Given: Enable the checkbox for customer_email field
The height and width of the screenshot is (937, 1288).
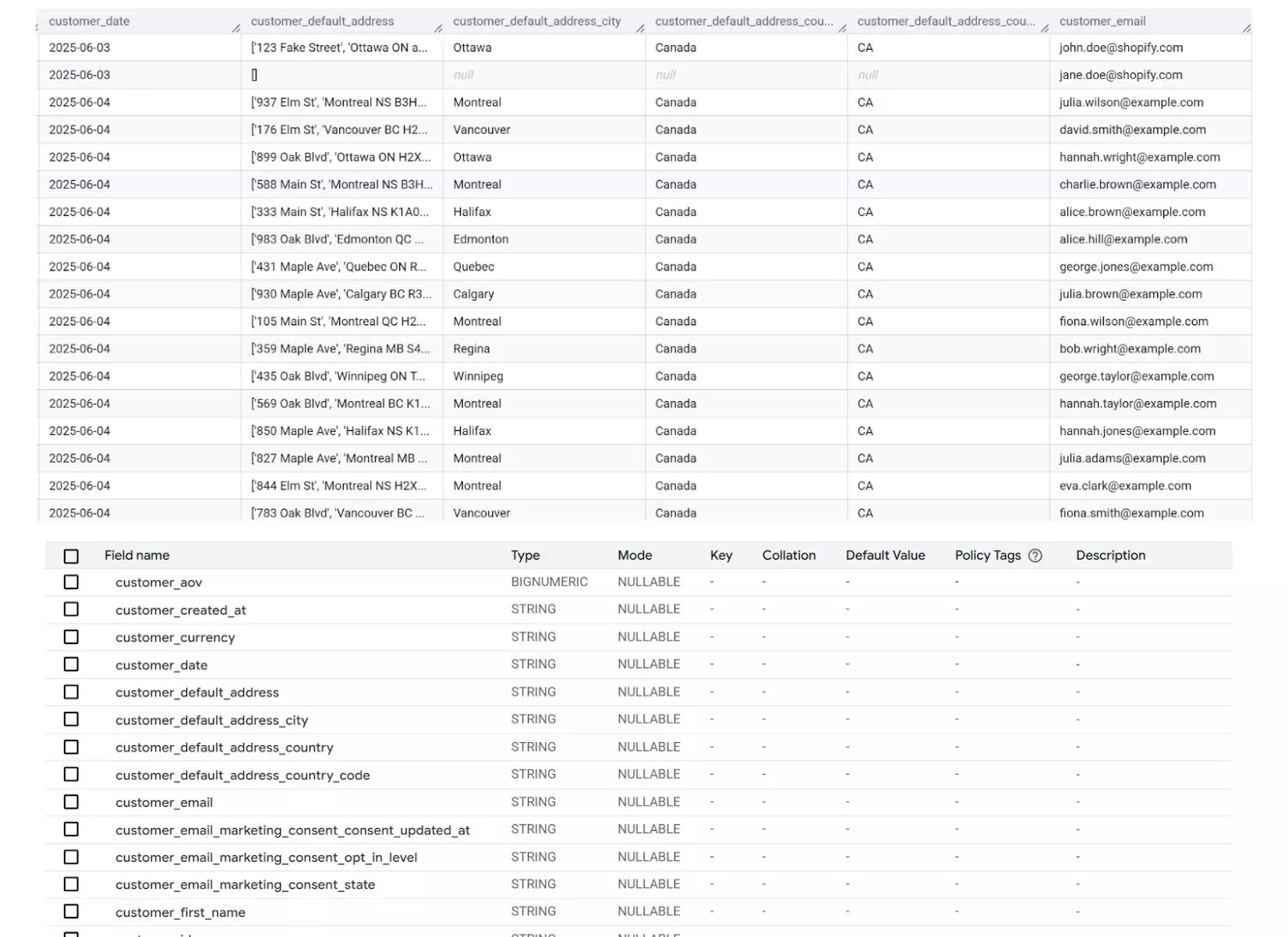Looking at the screenshot, I should [x=71, y=801].
